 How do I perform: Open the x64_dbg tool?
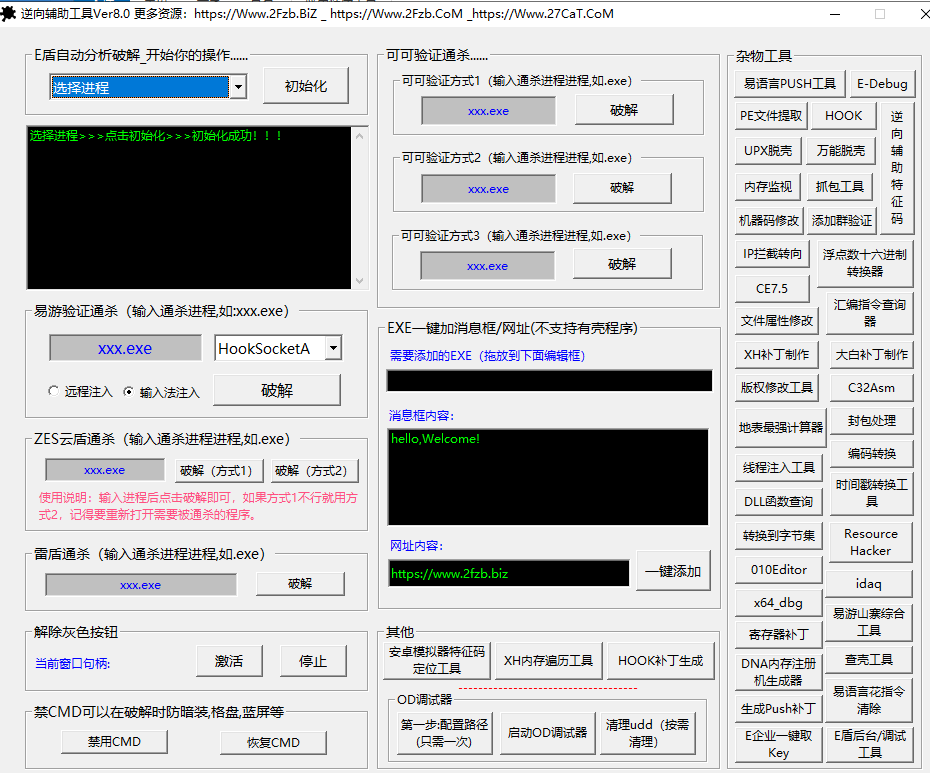[778, 603]
